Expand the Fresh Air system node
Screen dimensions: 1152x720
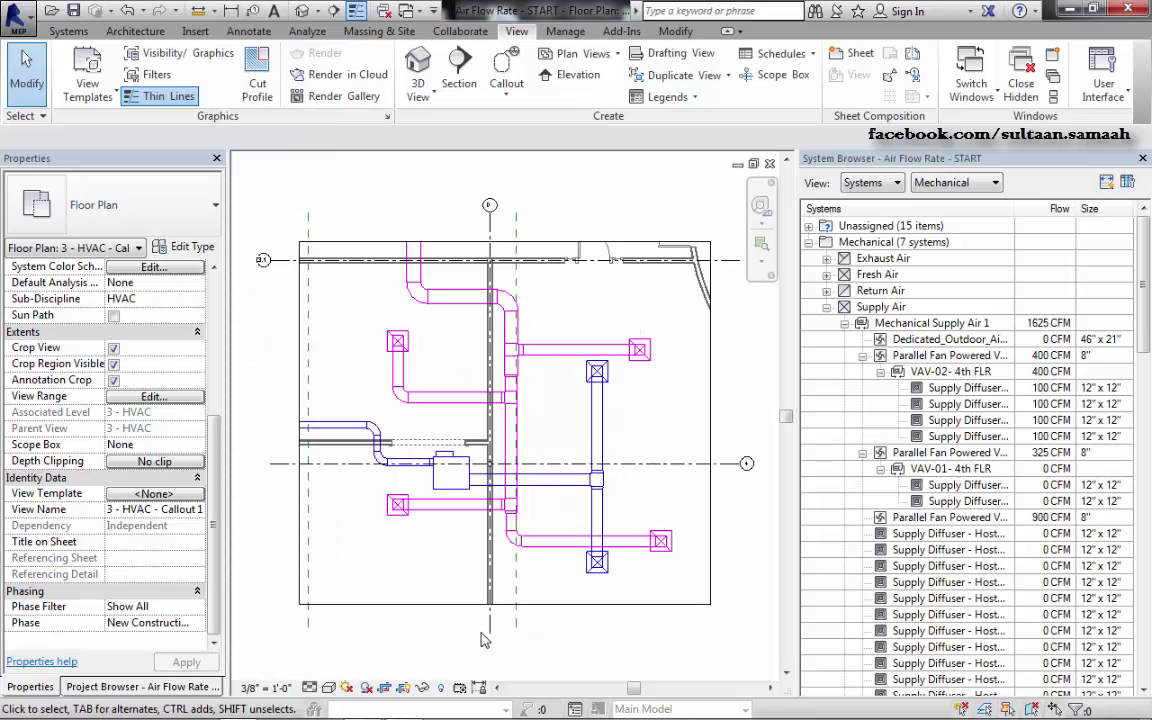(x=827, y=276)
